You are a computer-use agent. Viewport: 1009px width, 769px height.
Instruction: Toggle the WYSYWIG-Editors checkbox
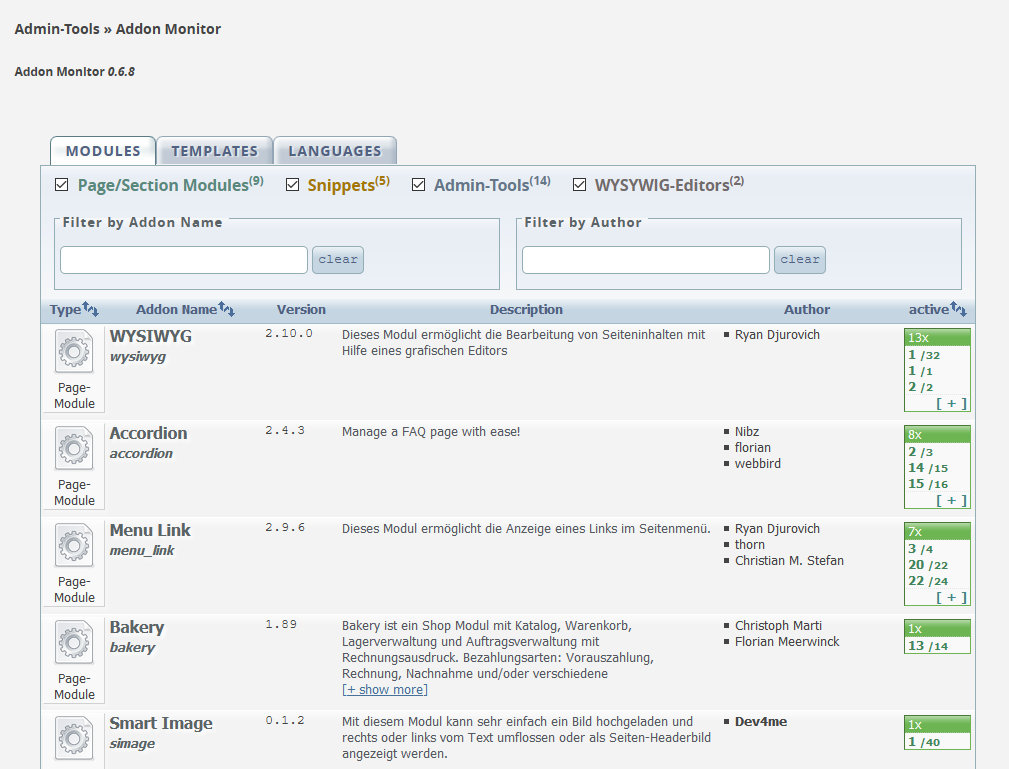[x=579, y=185]
